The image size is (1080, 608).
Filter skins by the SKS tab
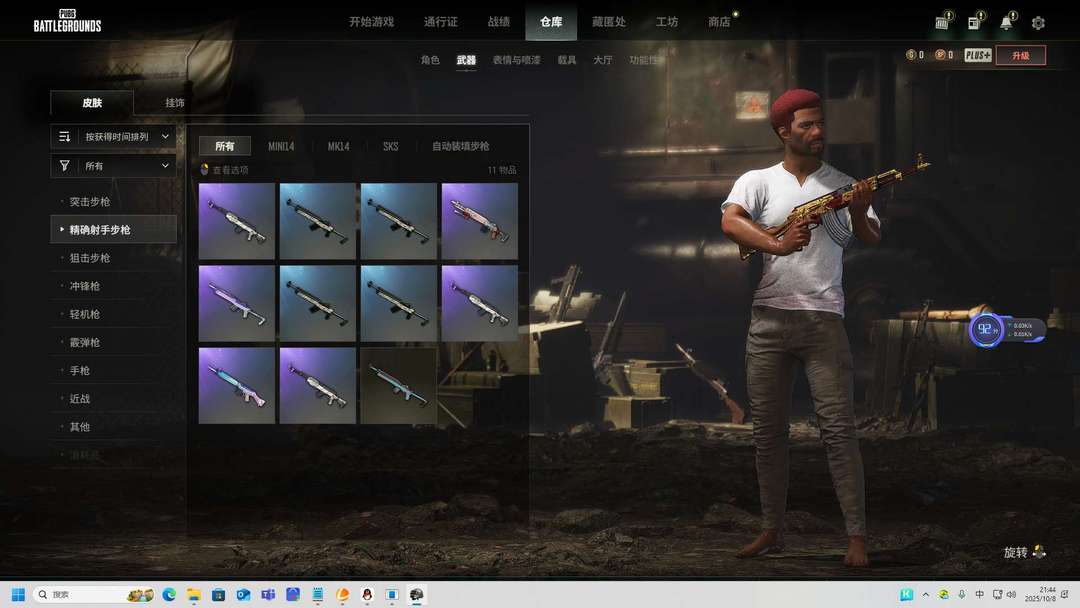coord(390,146)
